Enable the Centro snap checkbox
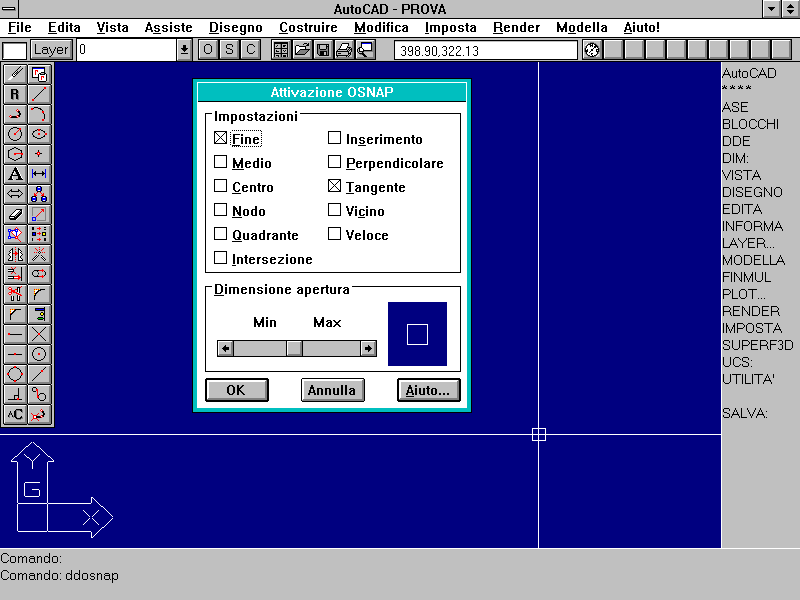The width and height of the screenshot is (800, 600). coord(220,186)
